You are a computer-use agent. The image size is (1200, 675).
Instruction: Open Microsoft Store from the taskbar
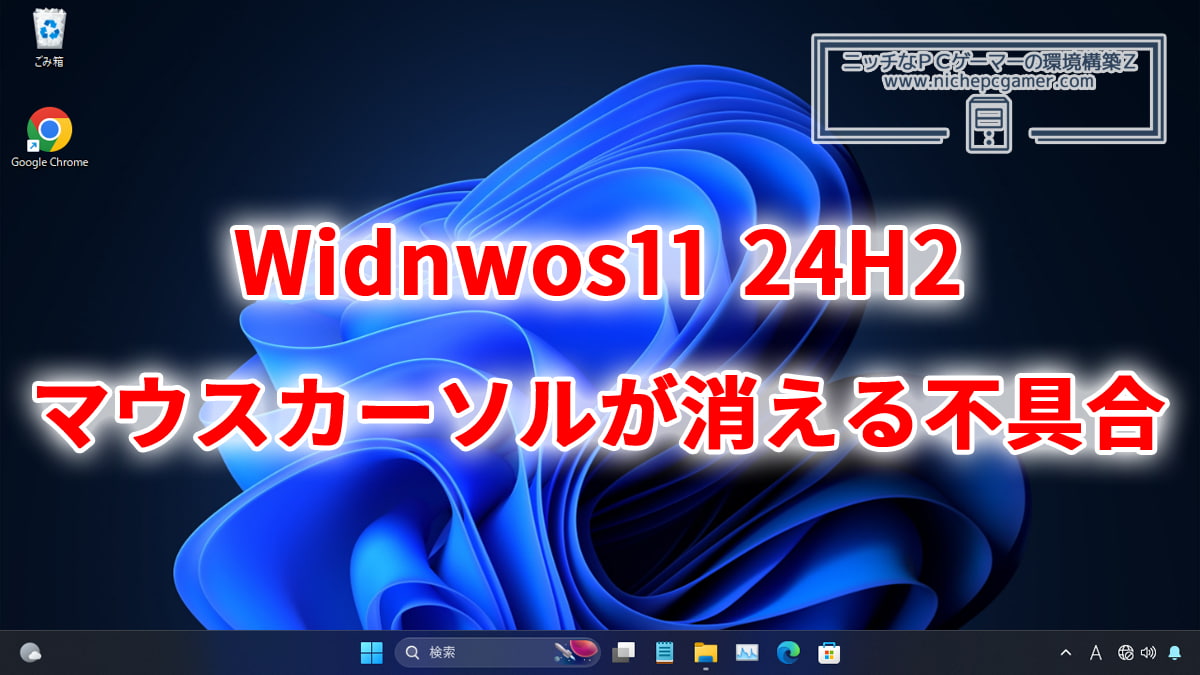[829, 653]
